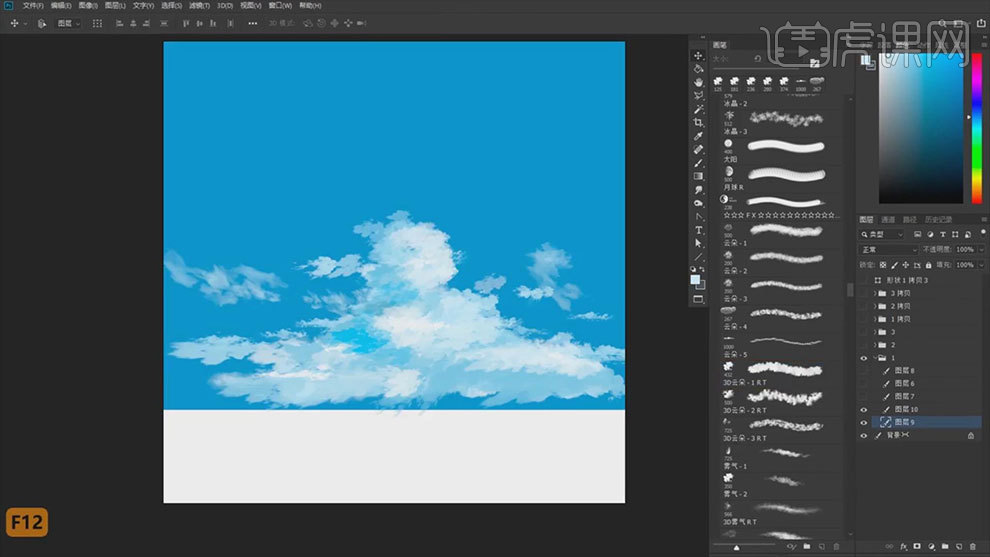Click the adjustment layer filter icon
Screen dimensions: 990x557
(x=930, y=234)
